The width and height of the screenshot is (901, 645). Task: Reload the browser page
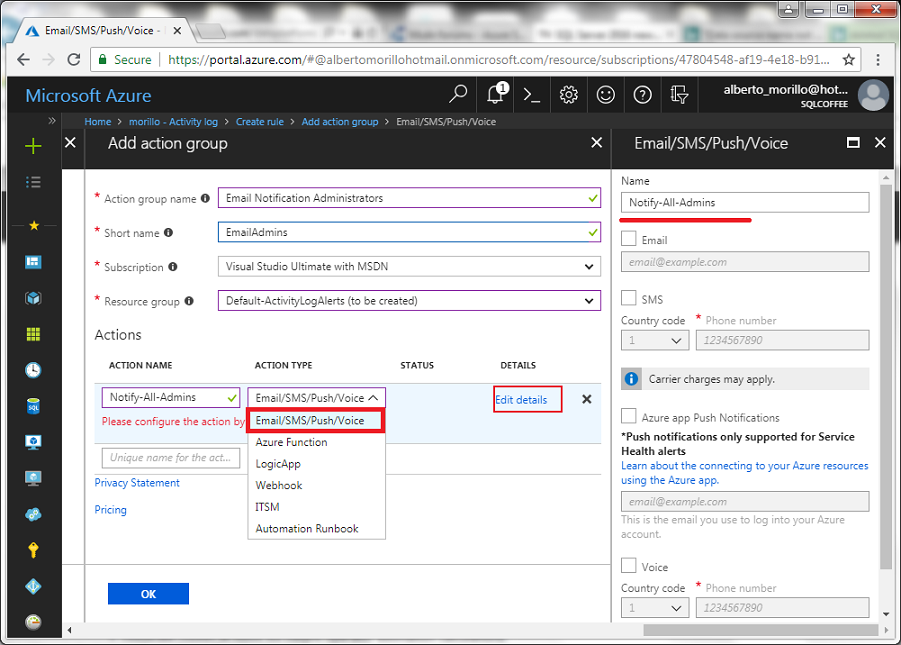click(x=74, y=59)
